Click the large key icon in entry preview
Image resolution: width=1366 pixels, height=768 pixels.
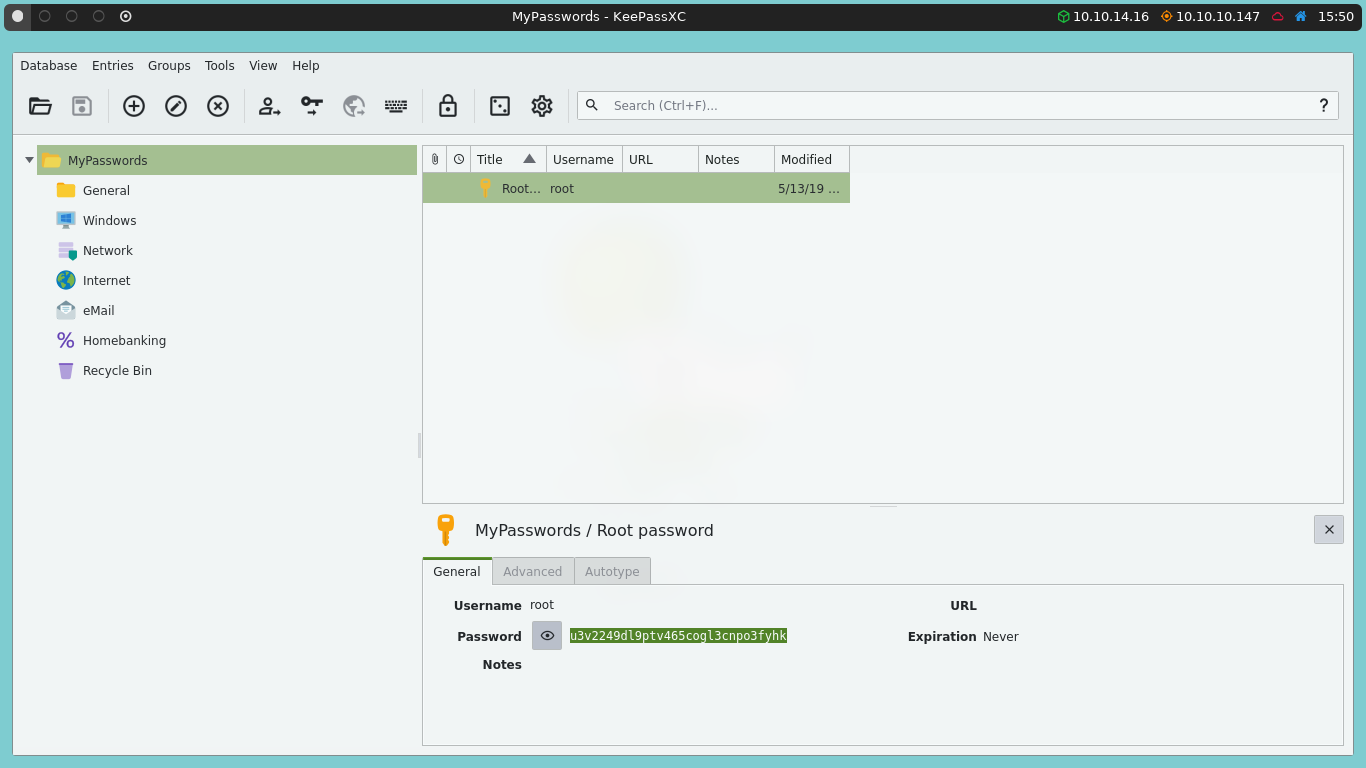coord(446,530)
